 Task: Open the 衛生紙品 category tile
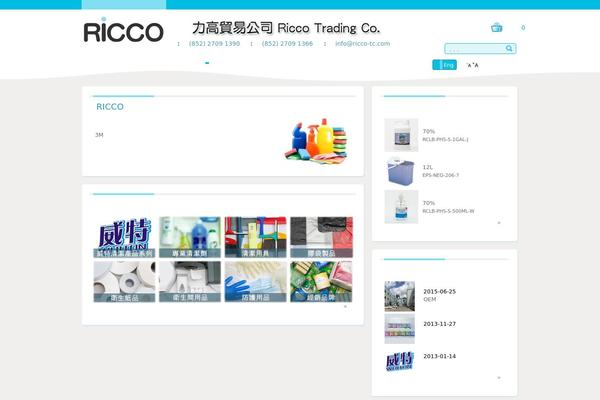(124, 282)
